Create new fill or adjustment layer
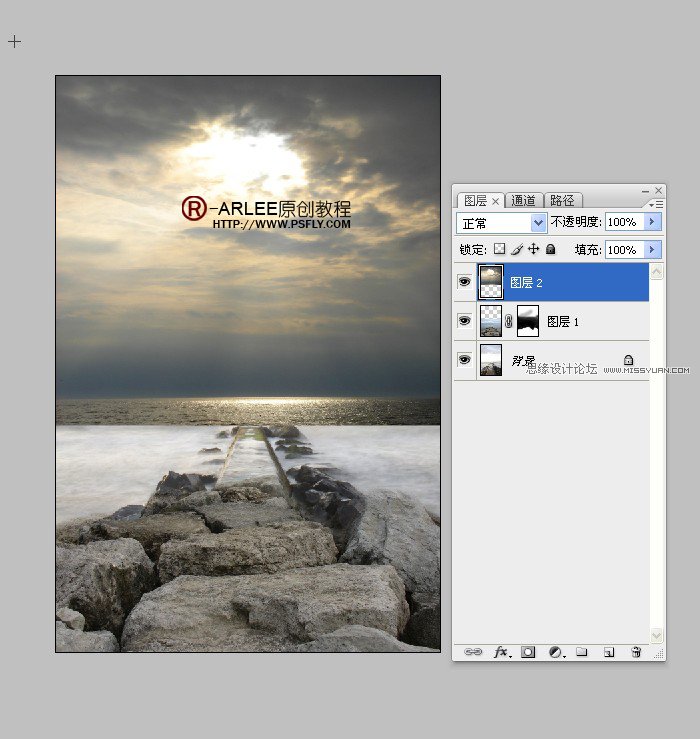 (x=556, y=652)
